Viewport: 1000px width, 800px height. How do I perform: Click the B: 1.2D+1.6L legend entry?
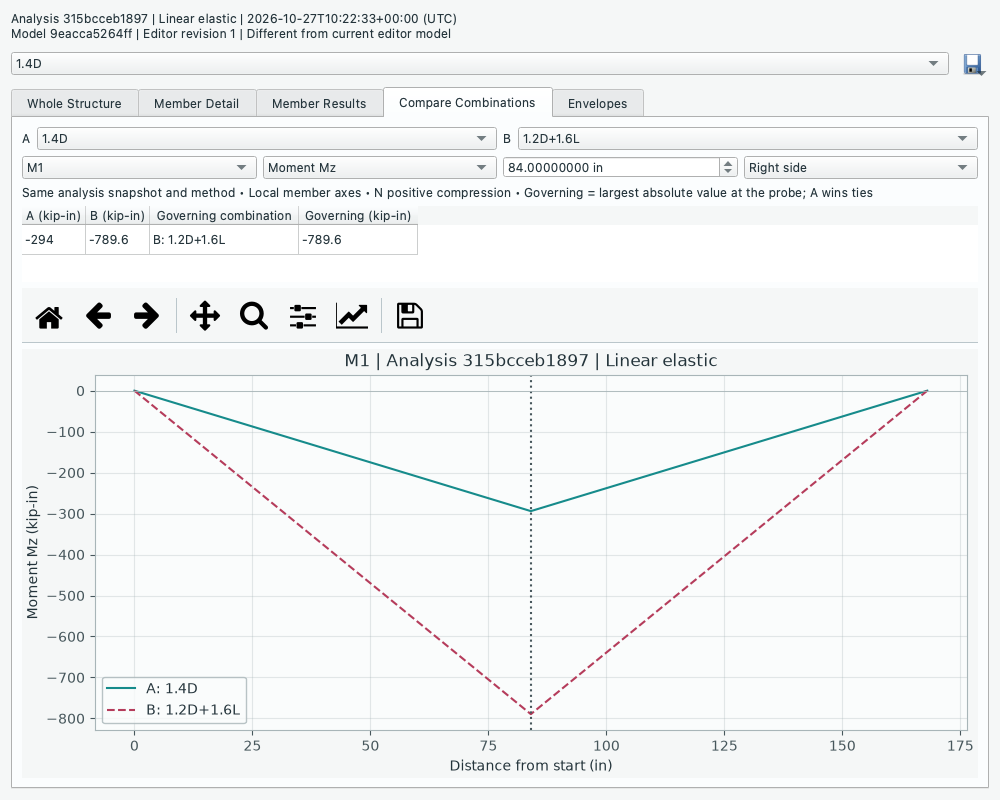point(173,710)
